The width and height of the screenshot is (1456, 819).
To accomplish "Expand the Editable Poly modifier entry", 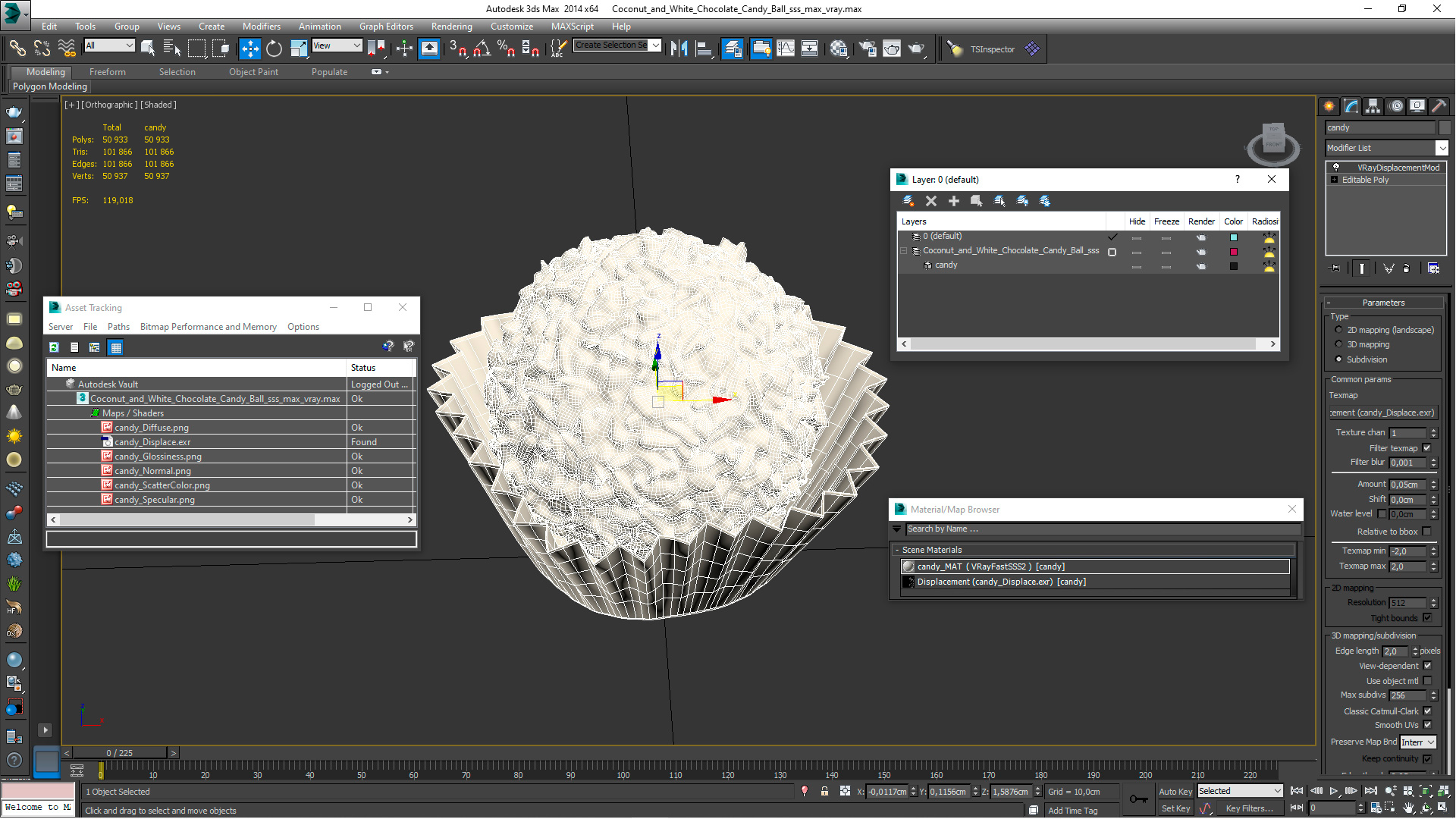I will click(x=1334, y=180).
